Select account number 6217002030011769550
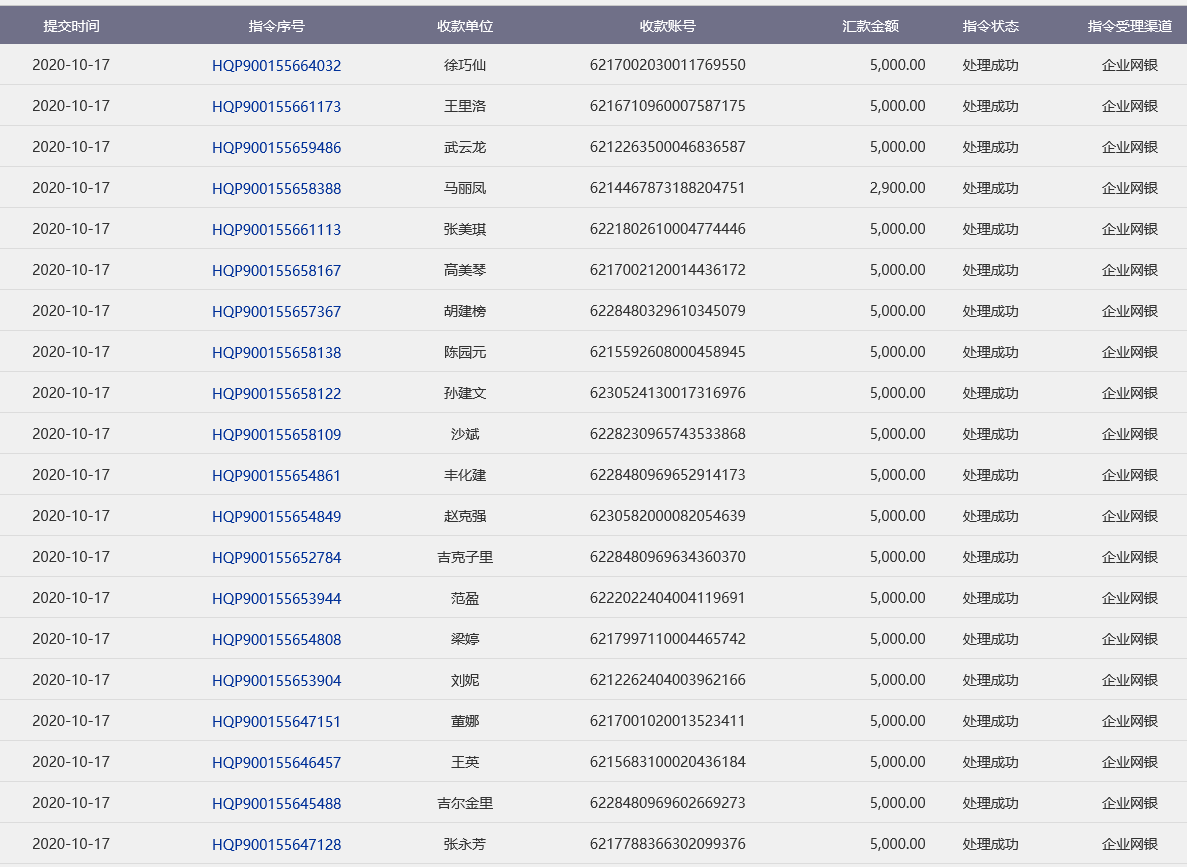This screenshot has height=867, width=1187. pos(667,65)
